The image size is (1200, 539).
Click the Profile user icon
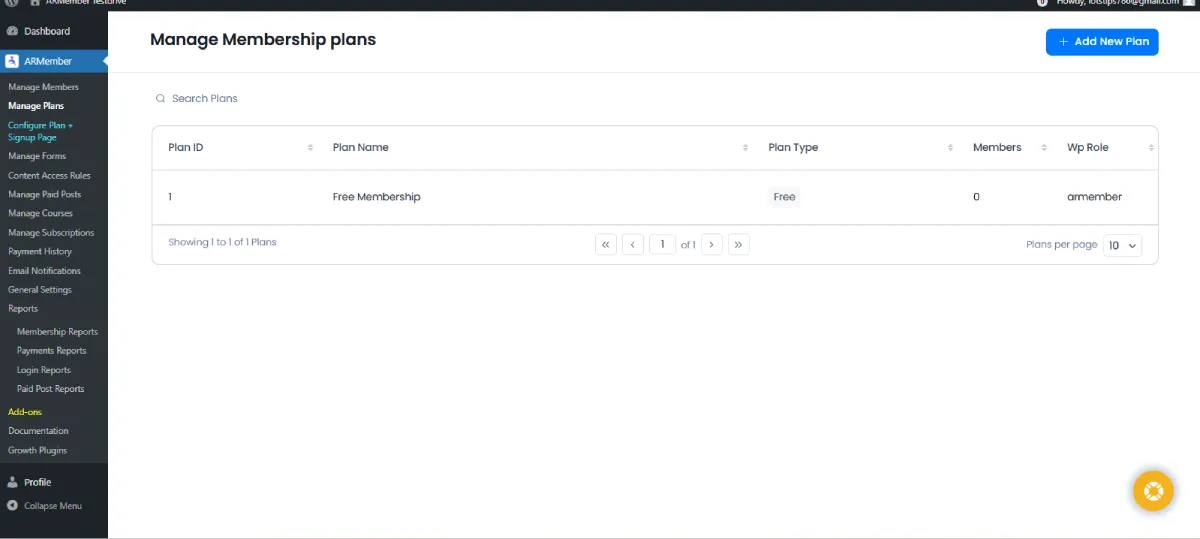click(x=12, y=482)
